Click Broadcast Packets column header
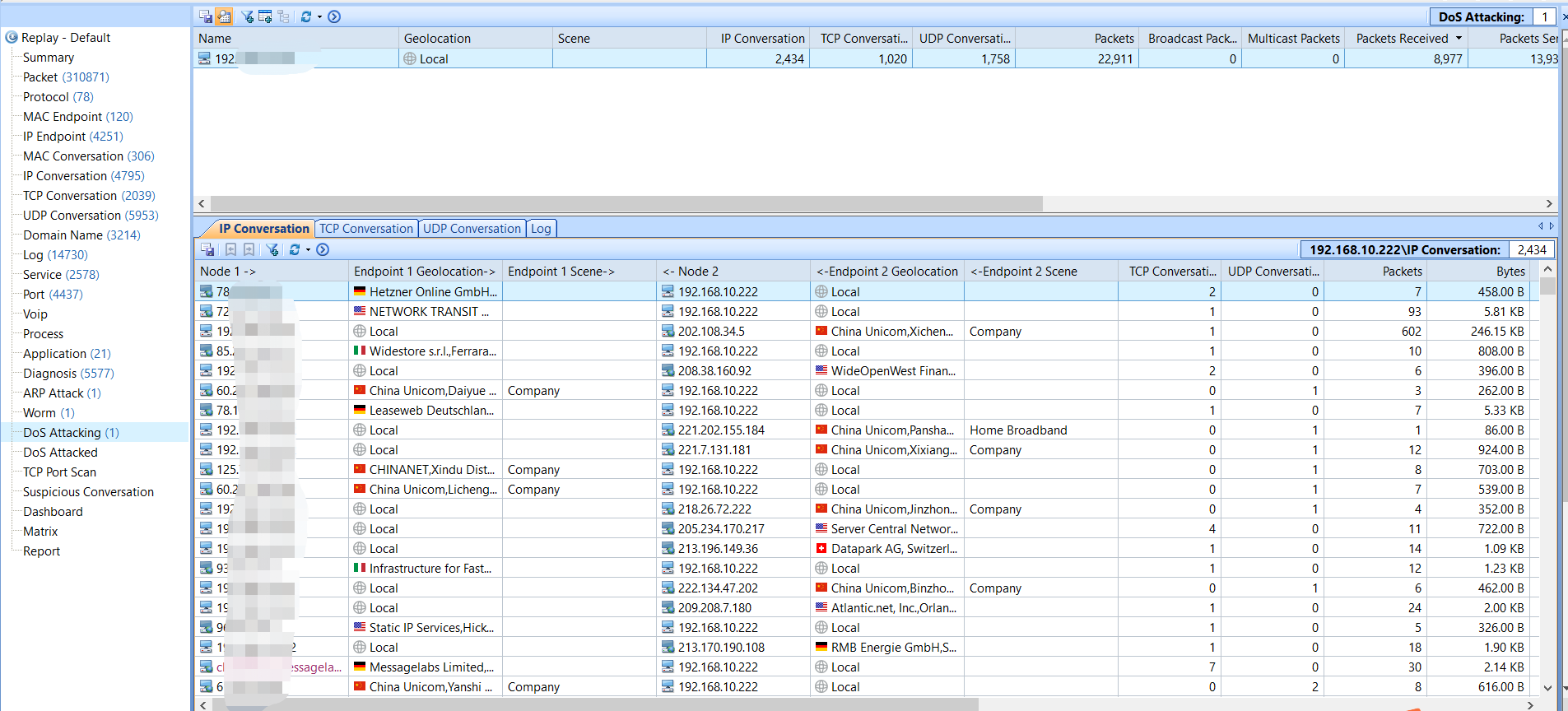This screenshot has height=711, width=1568. [x=1190, y=38]
